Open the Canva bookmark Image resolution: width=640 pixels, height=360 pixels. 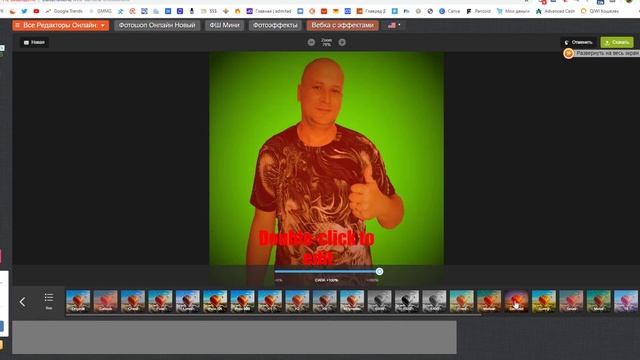coord(449,11)
